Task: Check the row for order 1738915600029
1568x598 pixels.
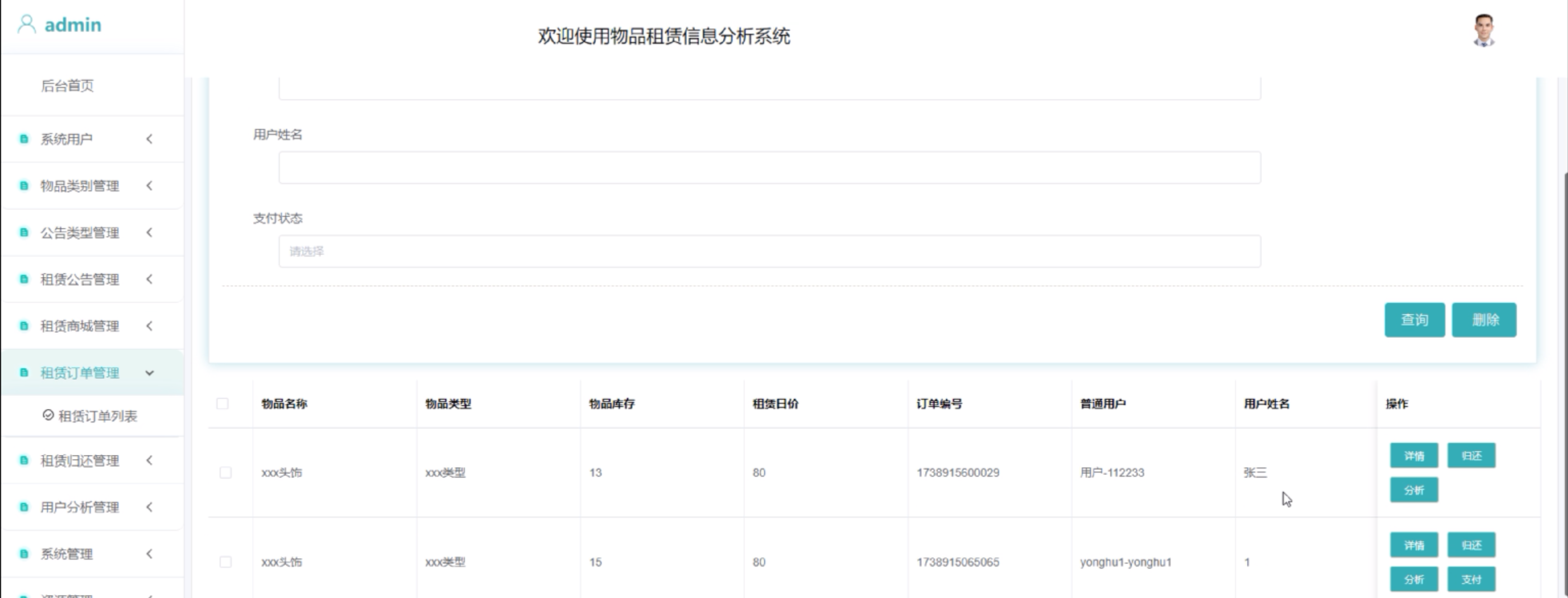Action: (x=225, y=473)
